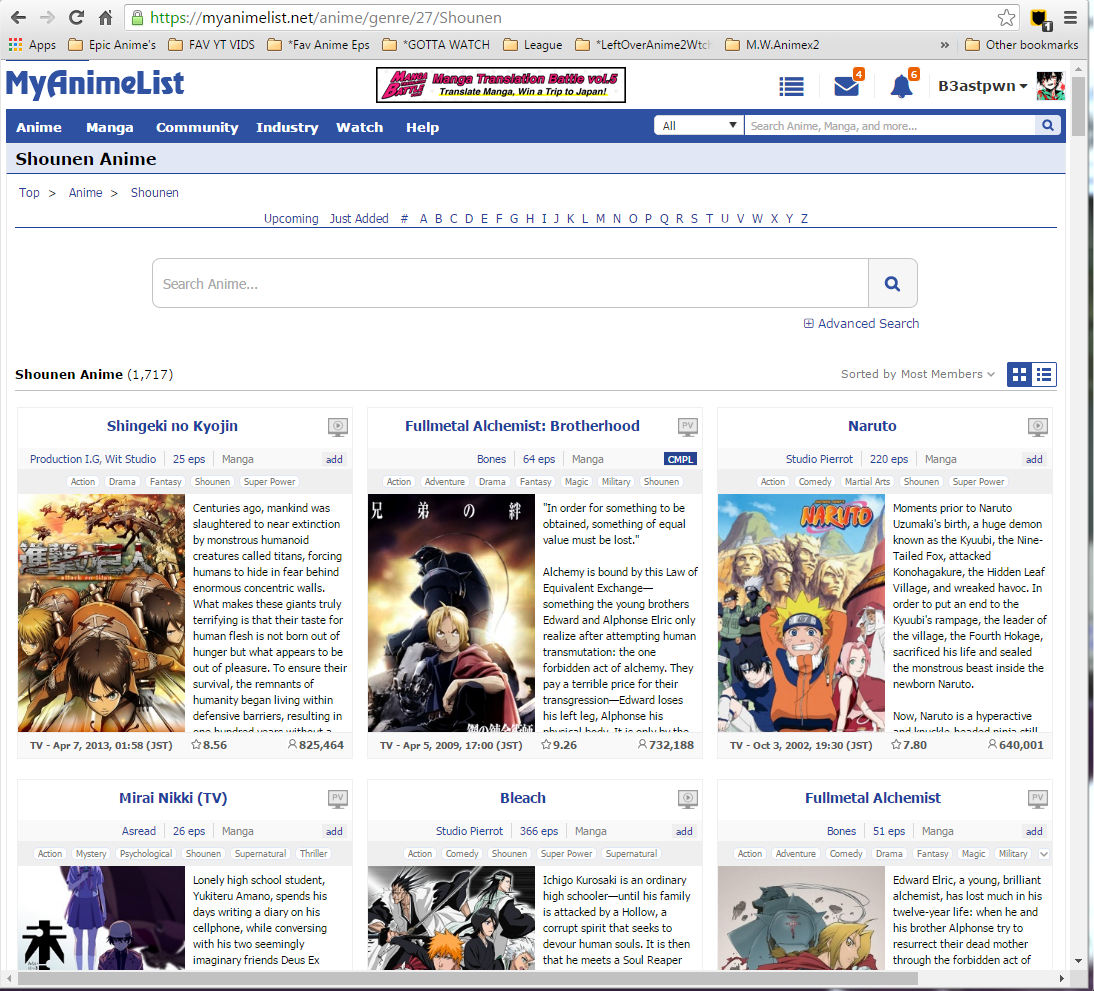Image resolution: width=1094 pixels, height=991 pixels.
Task: Play Bleach preview video icon
Action: click(688, 798)
